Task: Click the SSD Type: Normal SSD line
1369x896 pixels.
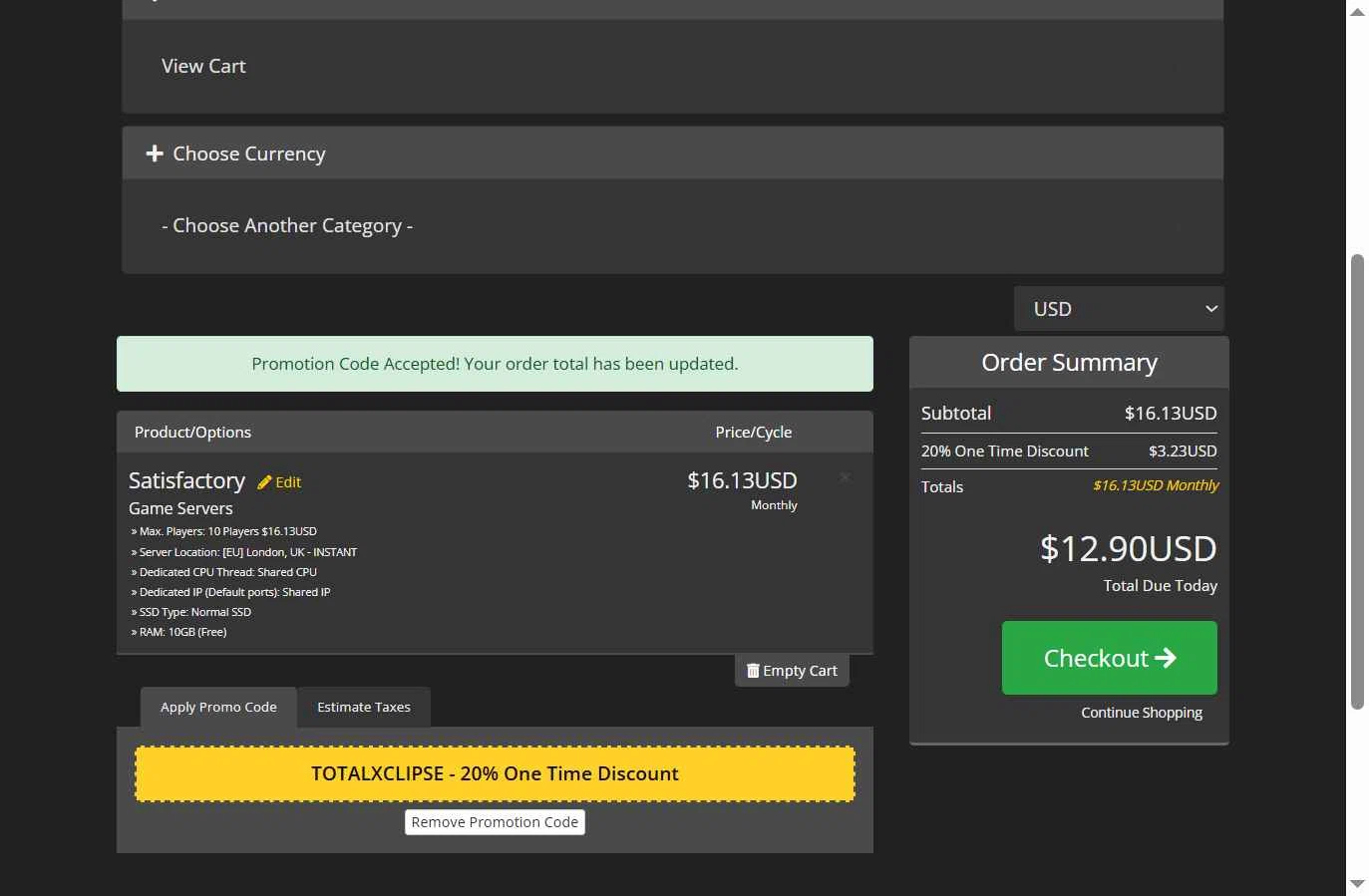Action: 191,612
